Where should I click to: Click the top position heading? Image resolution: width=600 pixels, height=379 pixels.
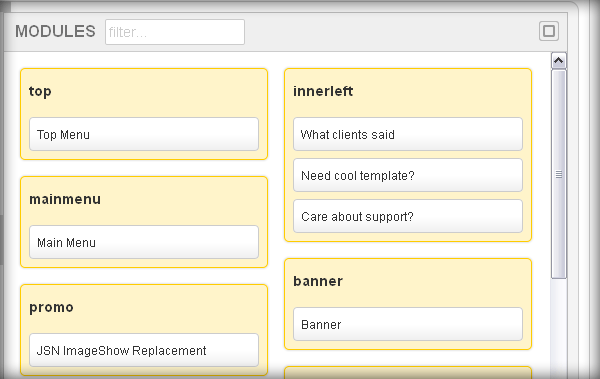click(x=40, y=91)
